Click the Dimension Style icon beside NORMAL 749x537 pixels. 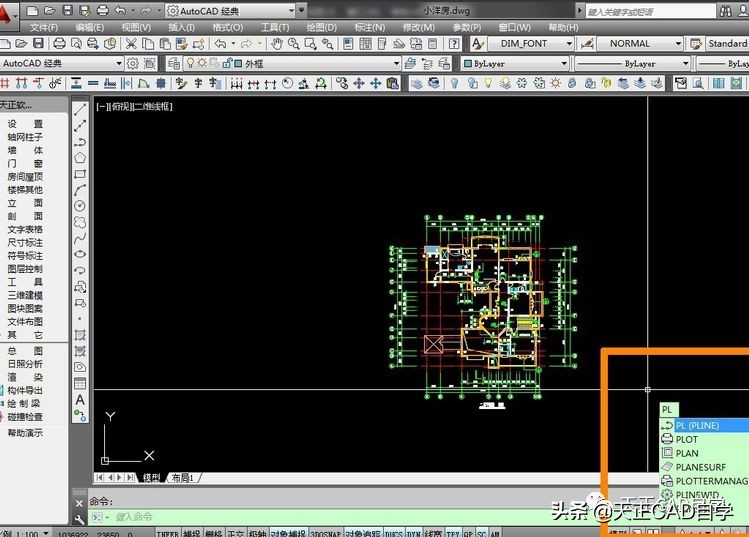click(587, 44)
